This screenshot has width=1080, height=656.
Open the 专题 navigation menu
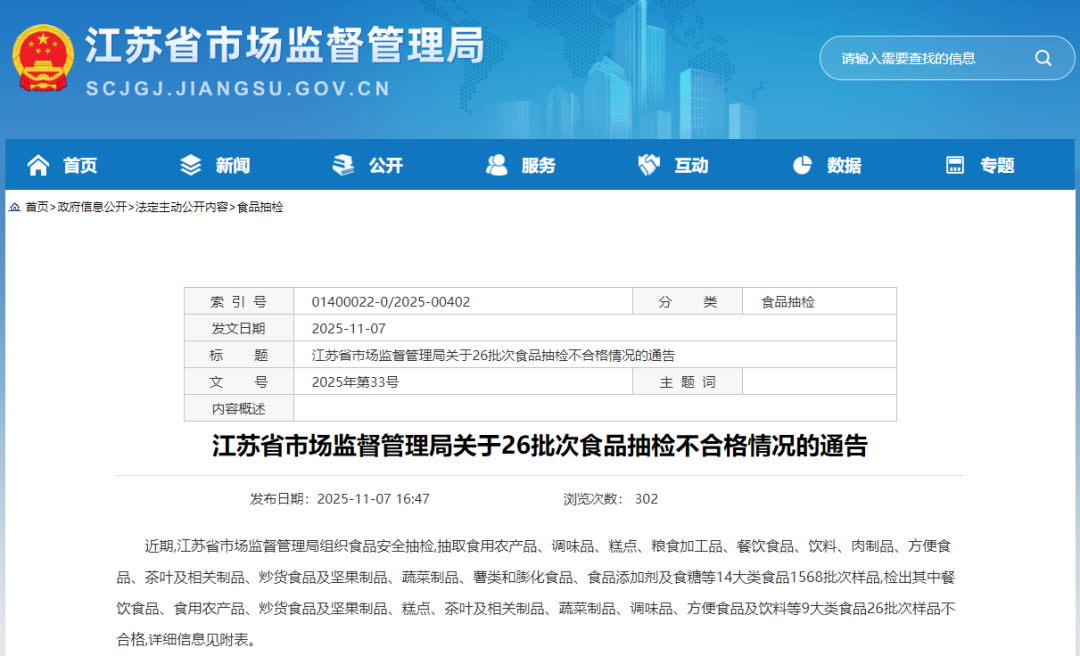tap(998, 165)
